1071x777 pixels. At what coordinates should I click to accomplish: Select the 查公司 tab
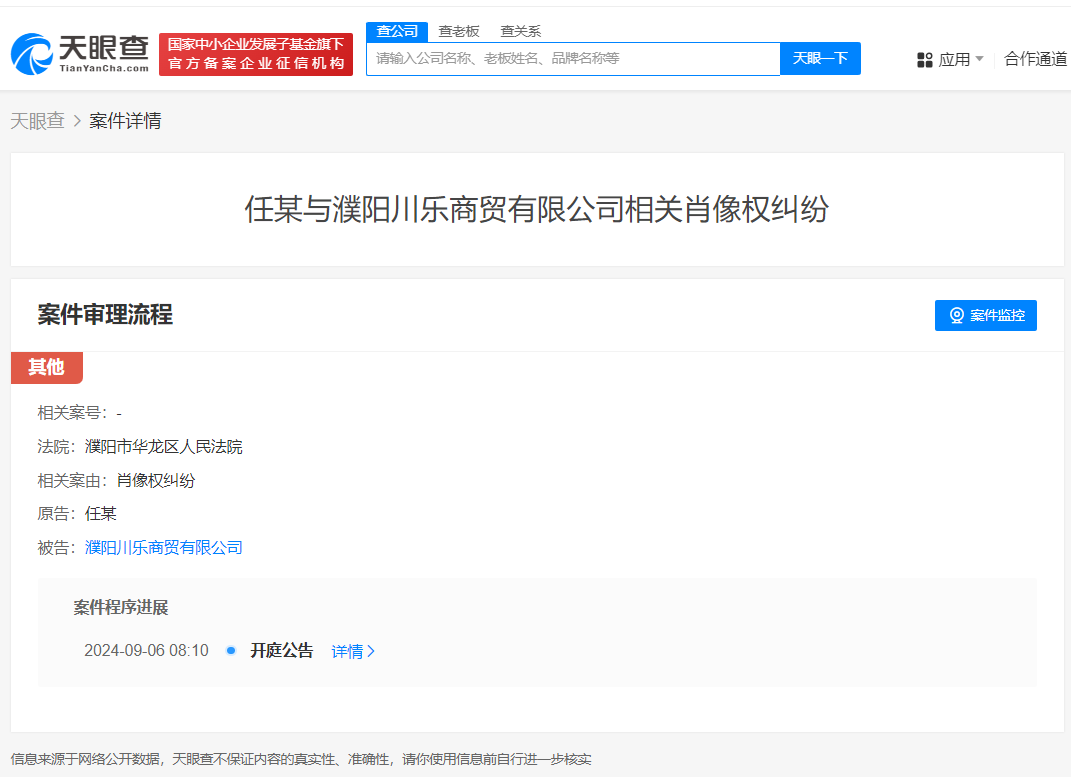pos(397,31)
